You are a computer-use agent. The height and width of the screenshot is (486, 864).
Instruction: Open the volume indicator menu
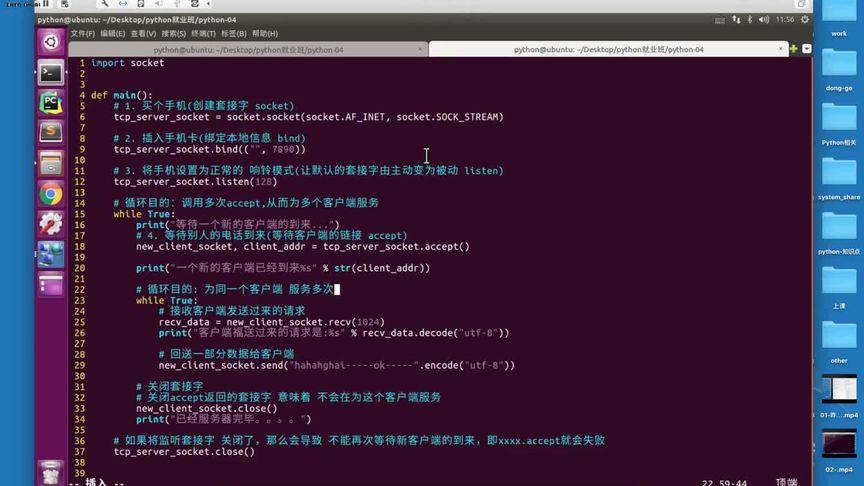coord(764,20)
